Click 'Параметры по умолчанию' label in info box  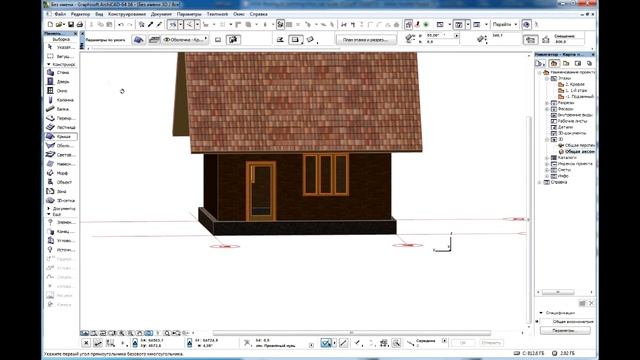[x=105, y=40]
